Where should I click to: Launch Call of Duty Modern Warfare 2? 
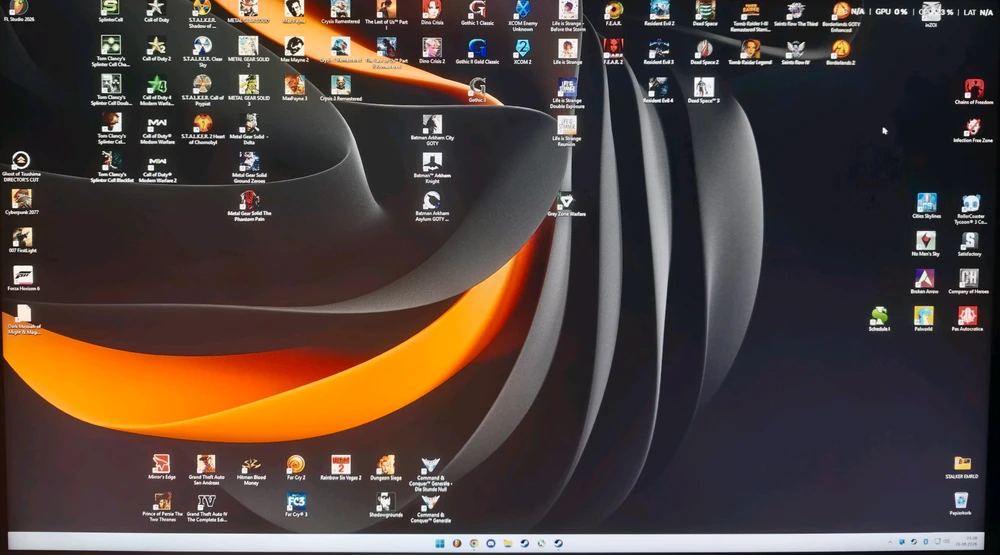pos(158,168)
